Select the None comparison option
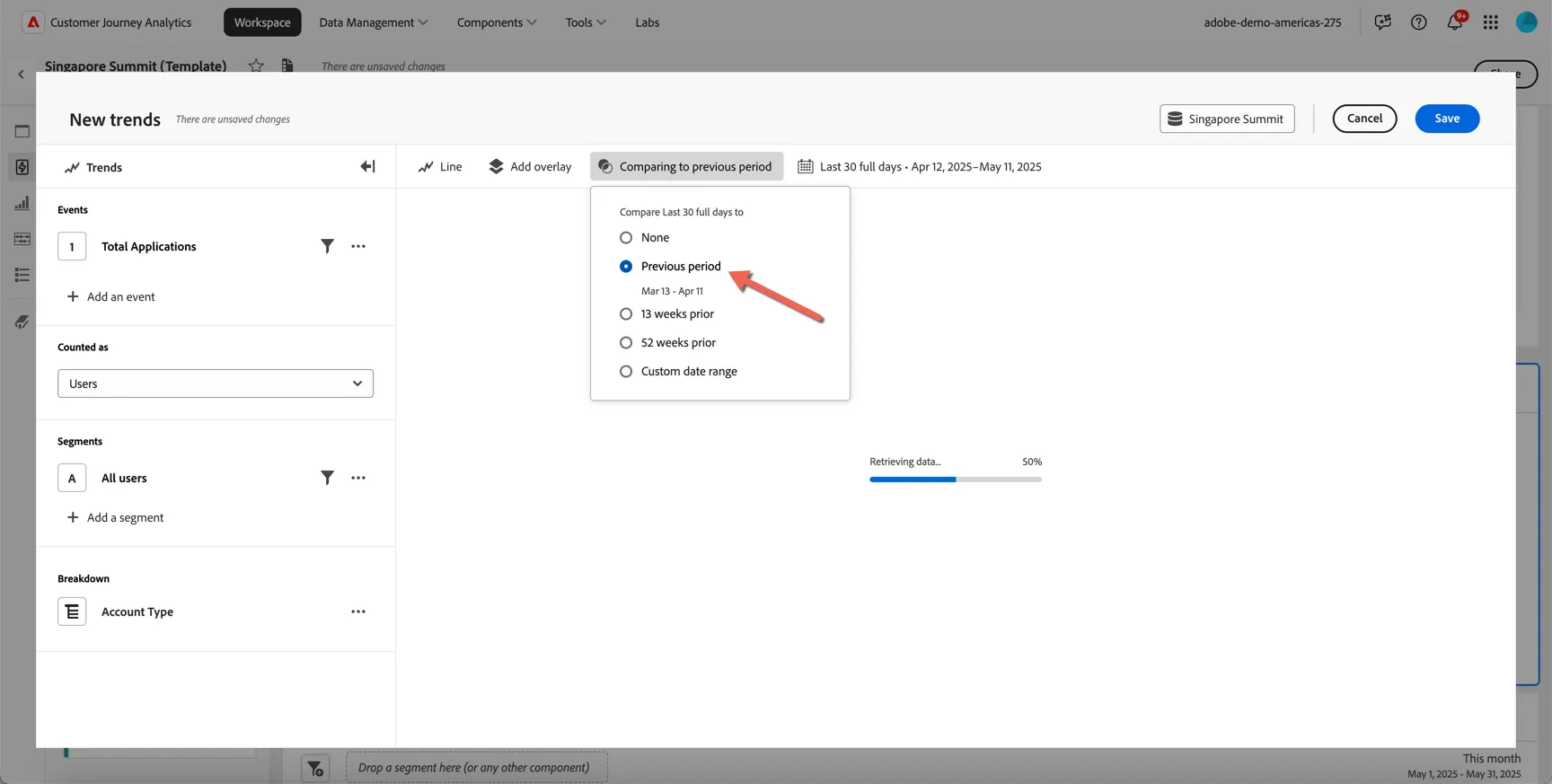 click(x=626, y=238)
